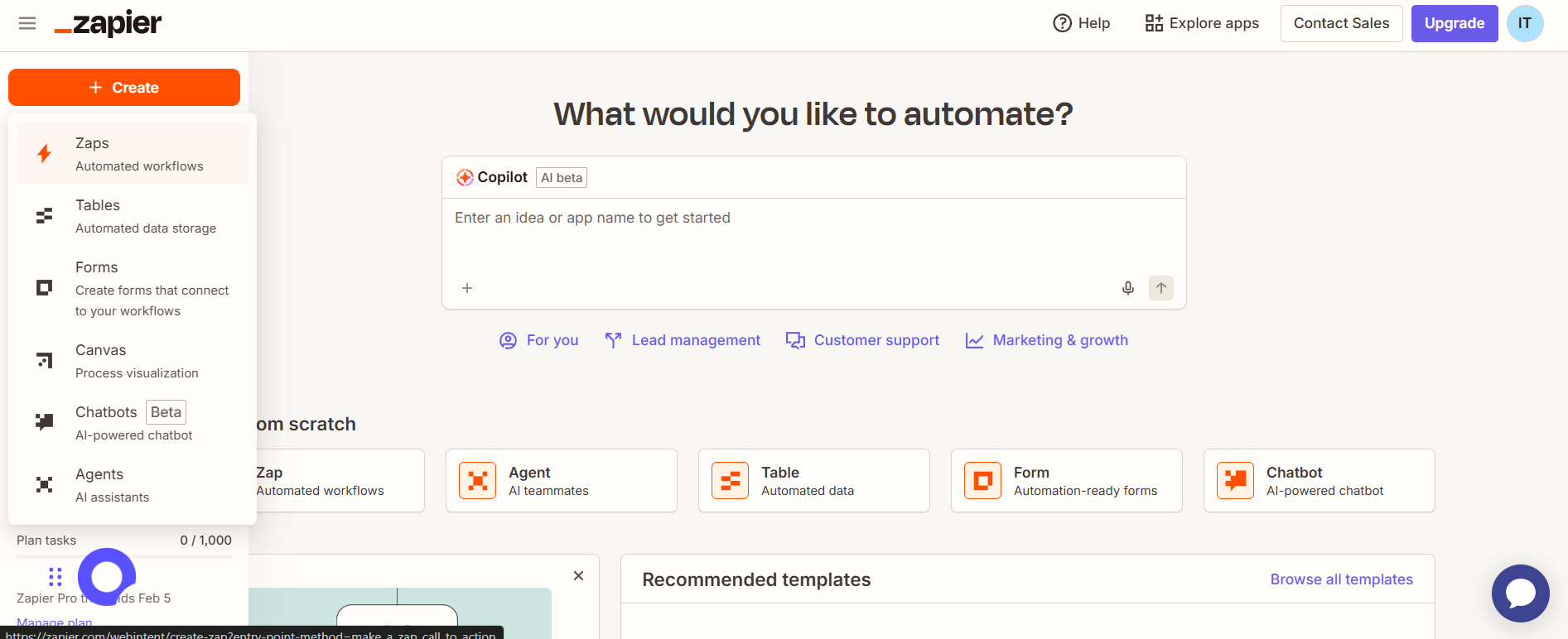
Task: Click the Canvas icon in menu
Action: click(x=45, y=360)
